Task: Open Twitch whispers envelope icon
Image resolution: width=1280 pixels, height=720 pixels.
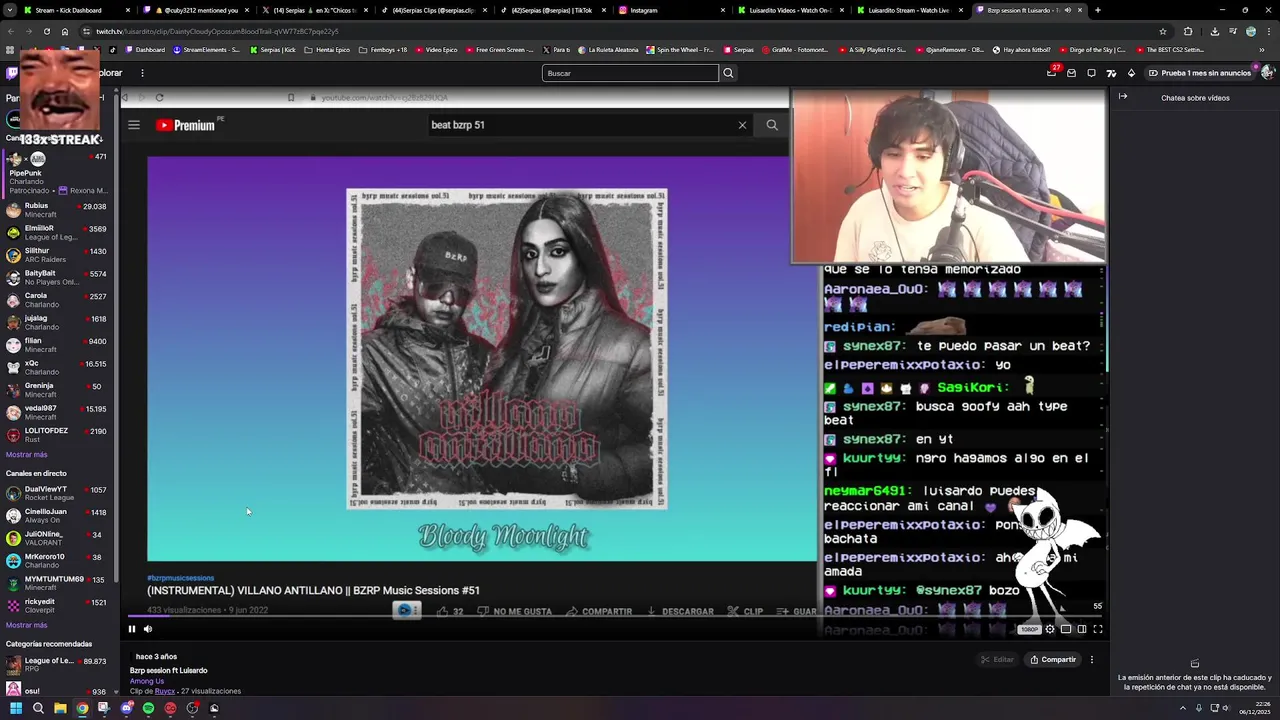Action: pyautogui.click(x=1072, y=73)
